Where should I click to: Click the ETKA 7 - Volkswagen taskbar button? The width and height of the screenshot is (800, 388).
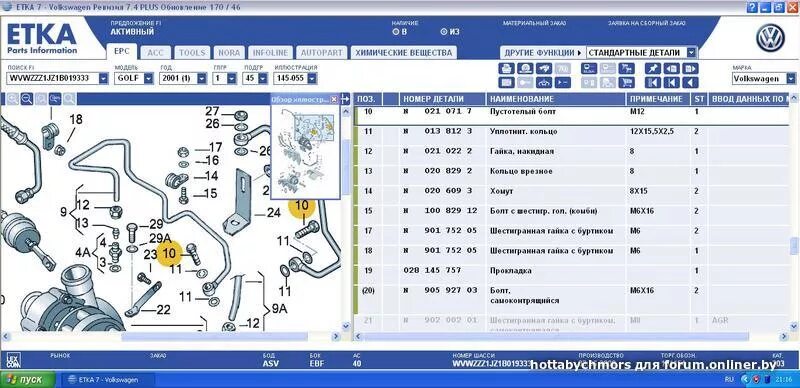[108, 380]
